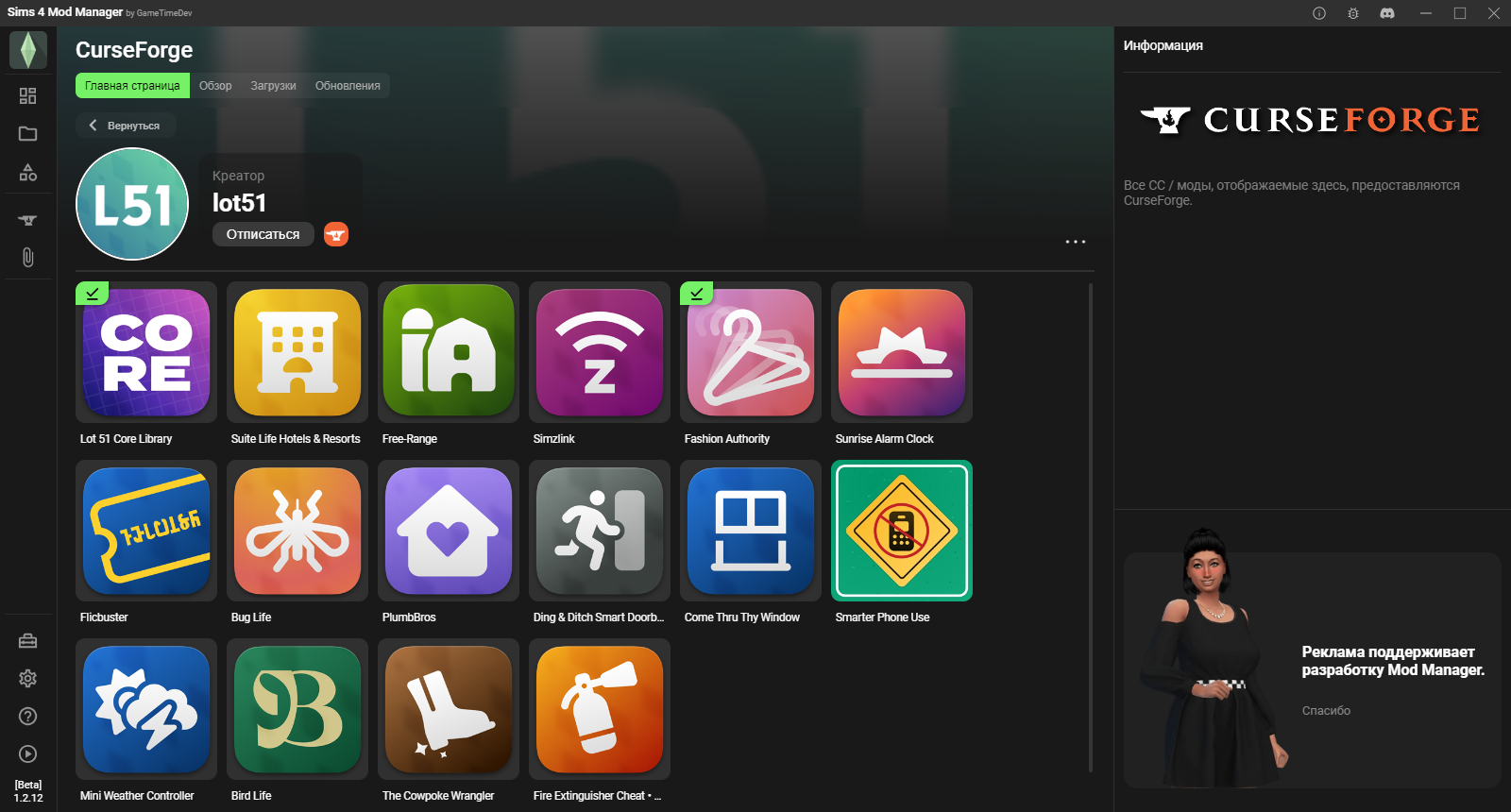Click the lot51 creator name text

tap(239, 203)
